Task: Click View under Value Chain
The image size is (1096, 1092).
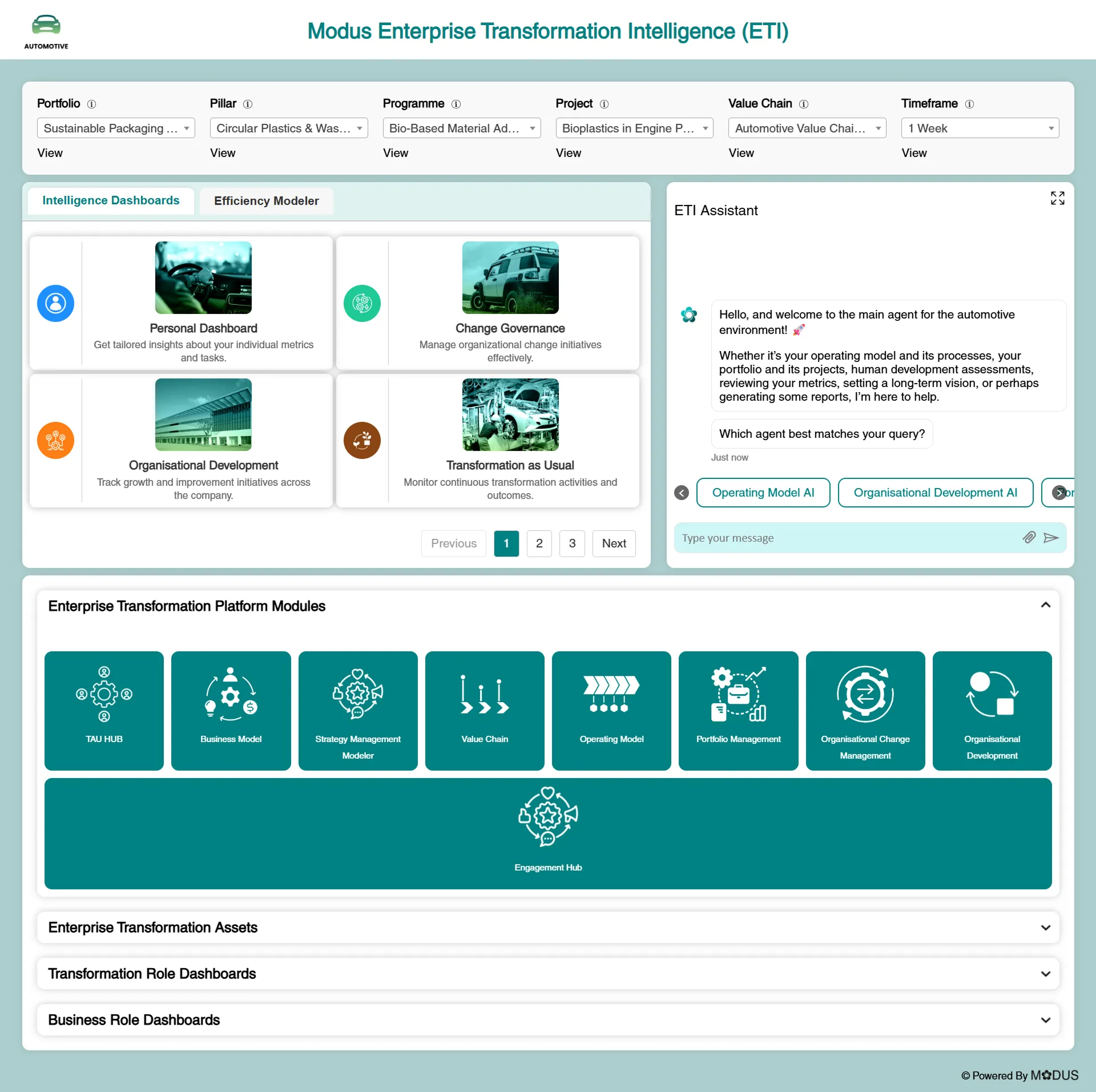Action: 741,153
